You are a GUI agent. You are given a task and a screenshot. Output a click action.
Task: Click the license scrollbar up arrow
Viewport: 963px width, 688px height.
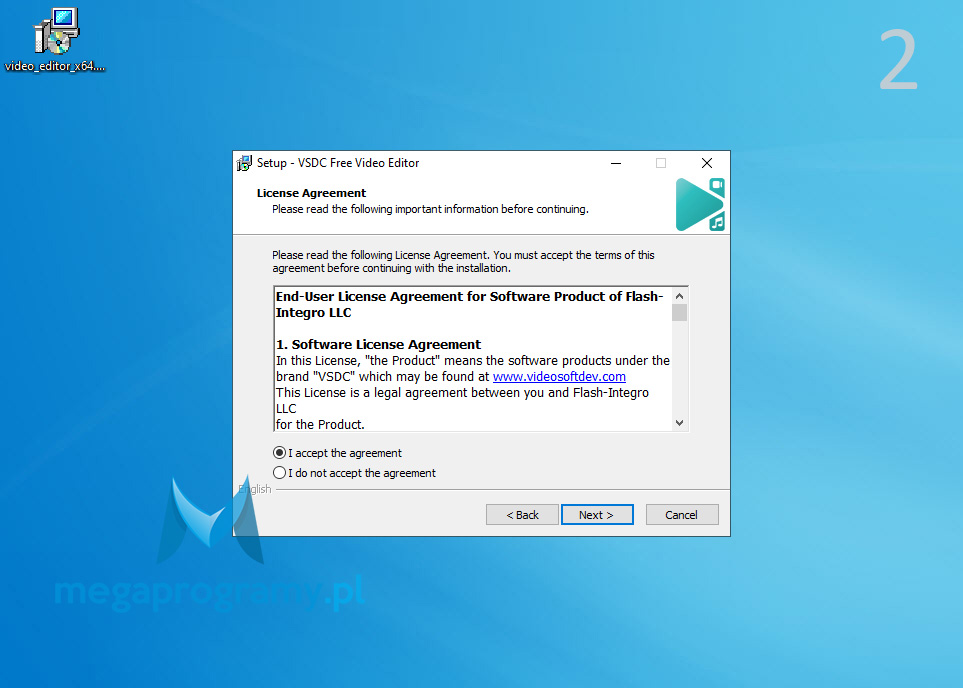(679, 296)
